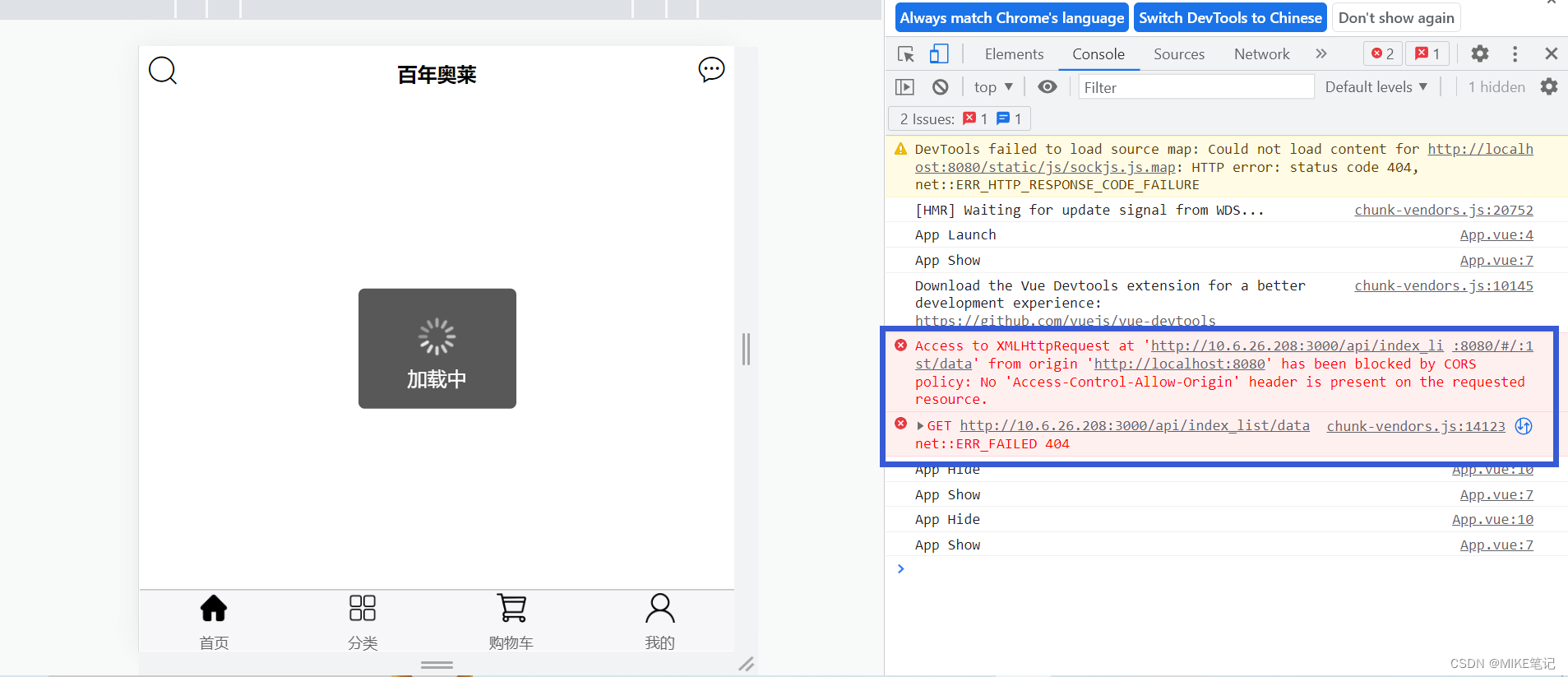Image resolution: width=1568 pixels, height=677 pixels.
Task: Open chunk-vendors.js:14123 source link
Action: [x=1416, y=426]
